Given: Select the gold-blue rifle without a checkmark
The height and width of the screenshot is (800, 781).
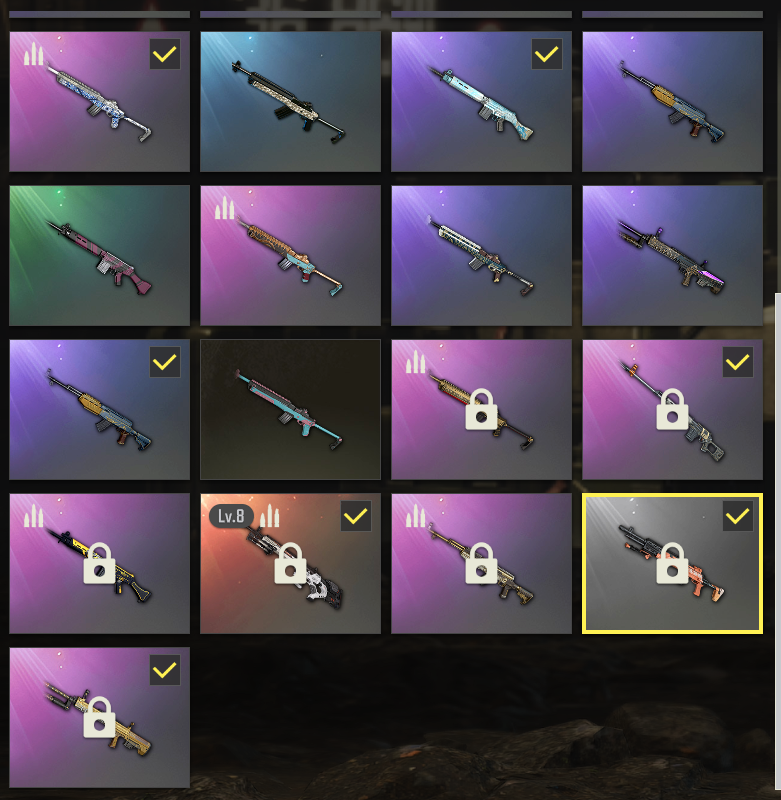Looking at the screenshot, I should (672, 102).
